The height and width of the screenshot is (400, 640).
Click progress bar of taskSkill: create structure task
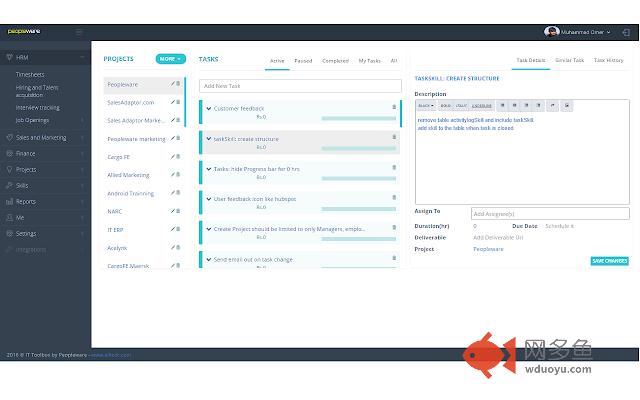357,147
